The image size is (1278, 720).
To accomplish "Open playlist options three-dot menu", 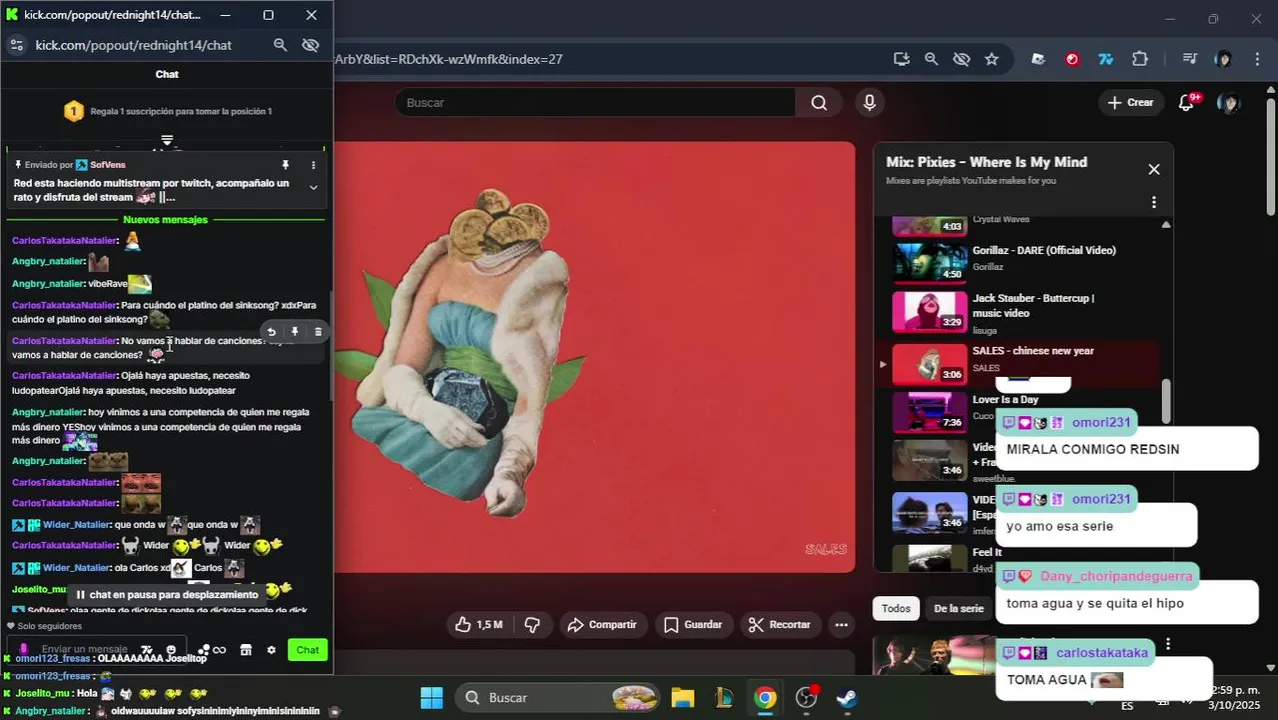I will [1154, 202].
